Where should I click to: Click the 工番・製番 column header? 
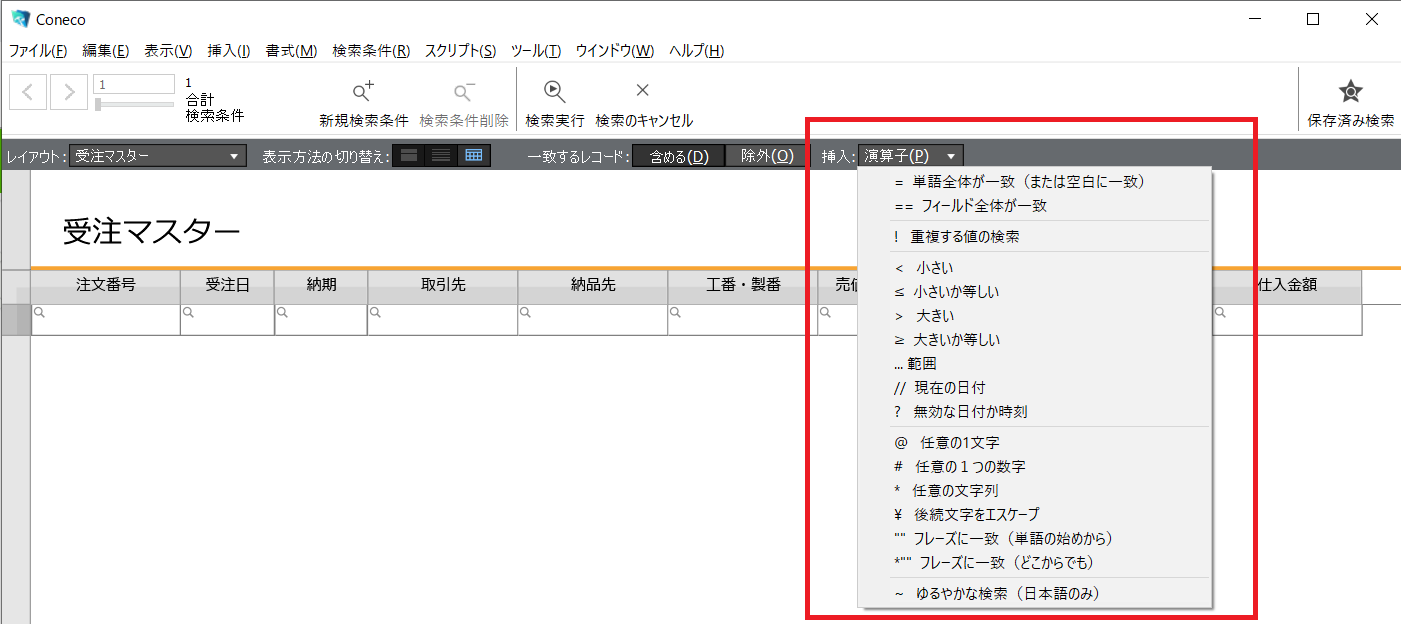click(x=743, y=285)
